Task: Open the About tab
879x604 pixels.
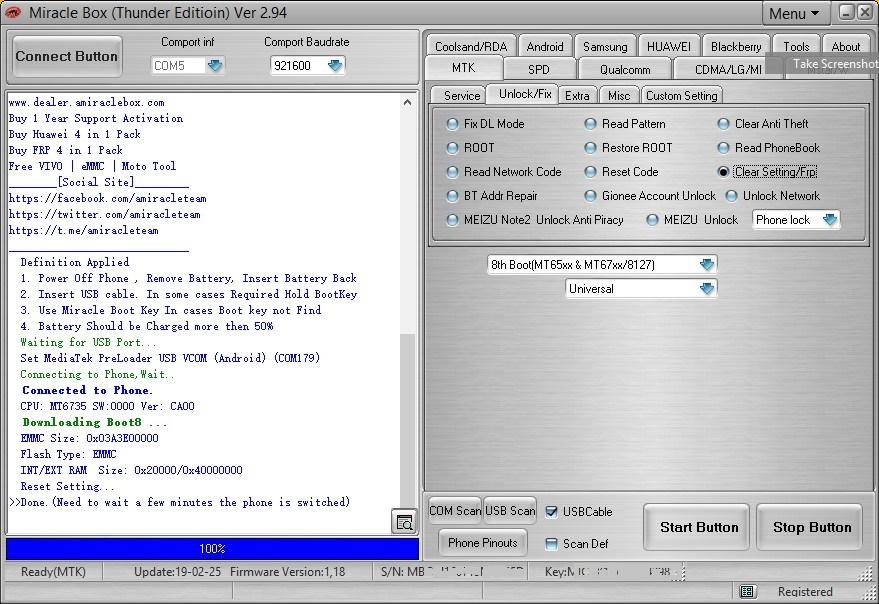Action: (x=845, y=47)
